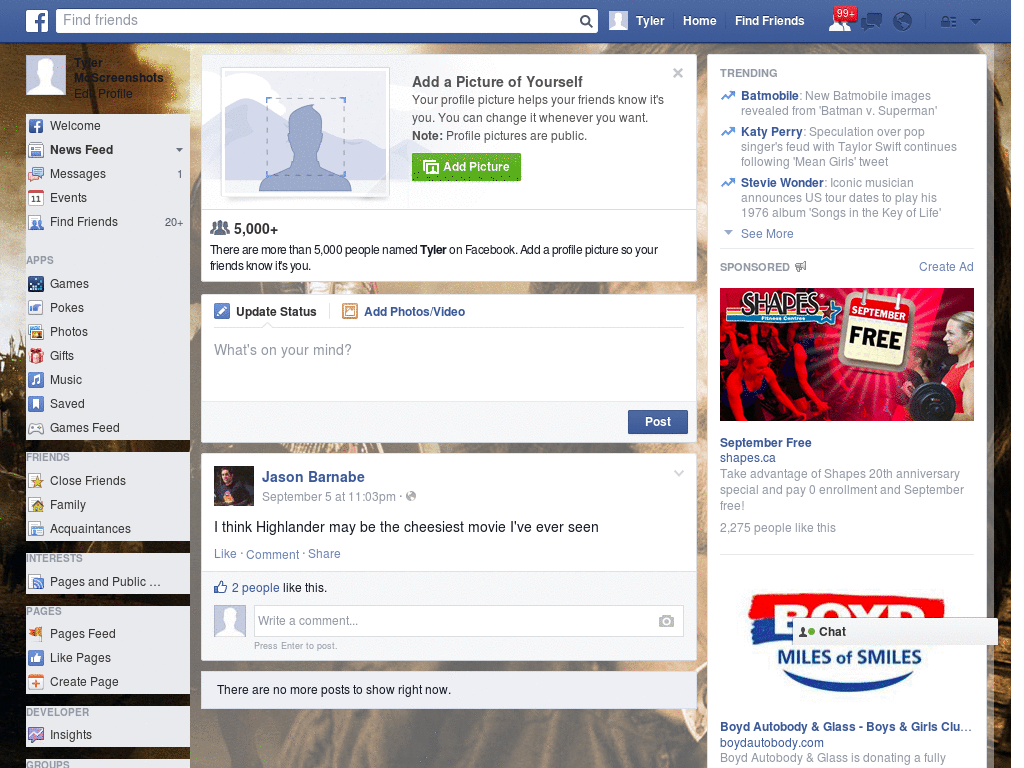
Task: Dismiss Add a Picture of Yourself card
Action: [x=678, y=73]
